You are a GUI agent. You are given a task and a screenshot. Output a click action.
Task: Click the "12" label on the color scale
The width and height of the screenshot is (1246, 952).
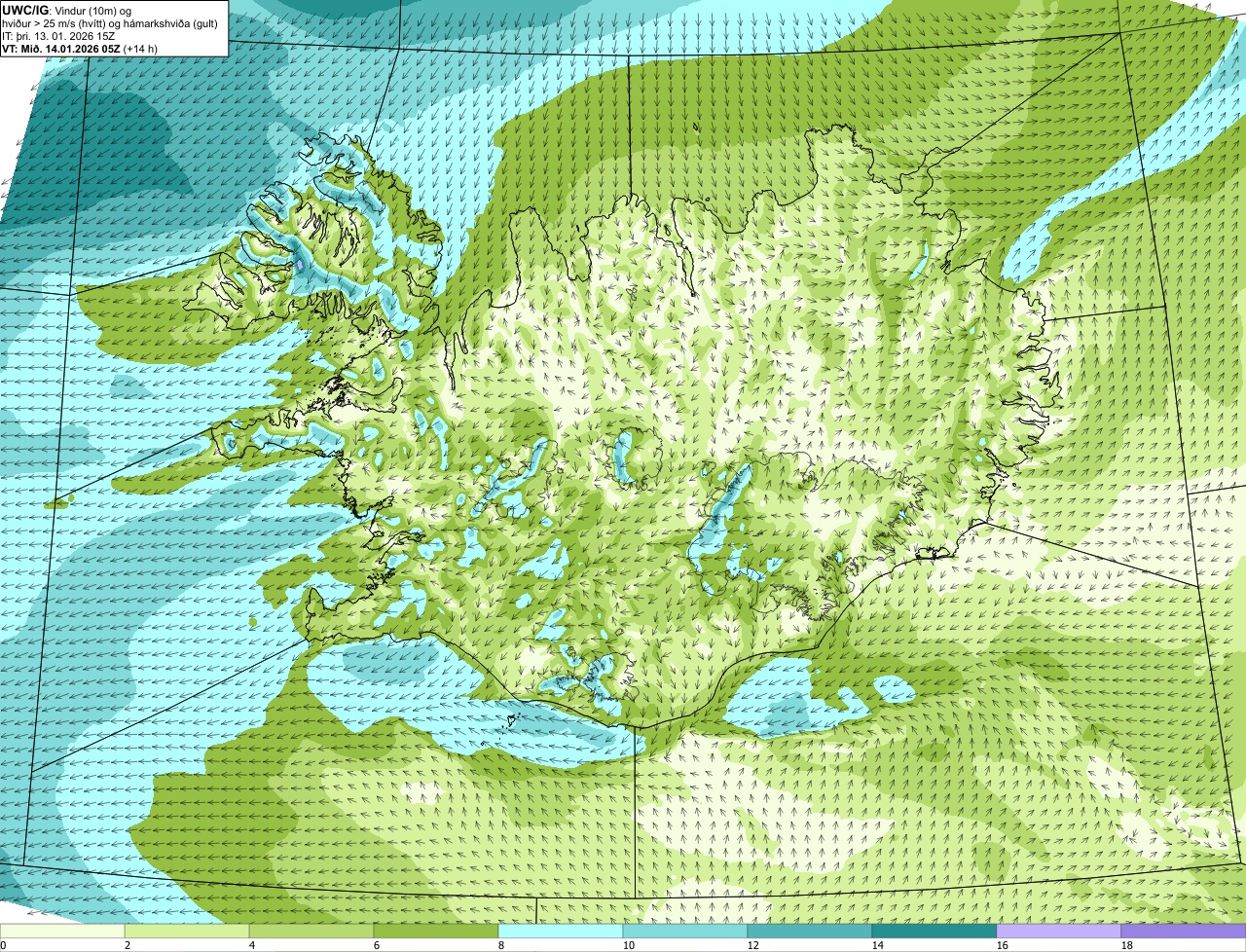click(753, 945)
